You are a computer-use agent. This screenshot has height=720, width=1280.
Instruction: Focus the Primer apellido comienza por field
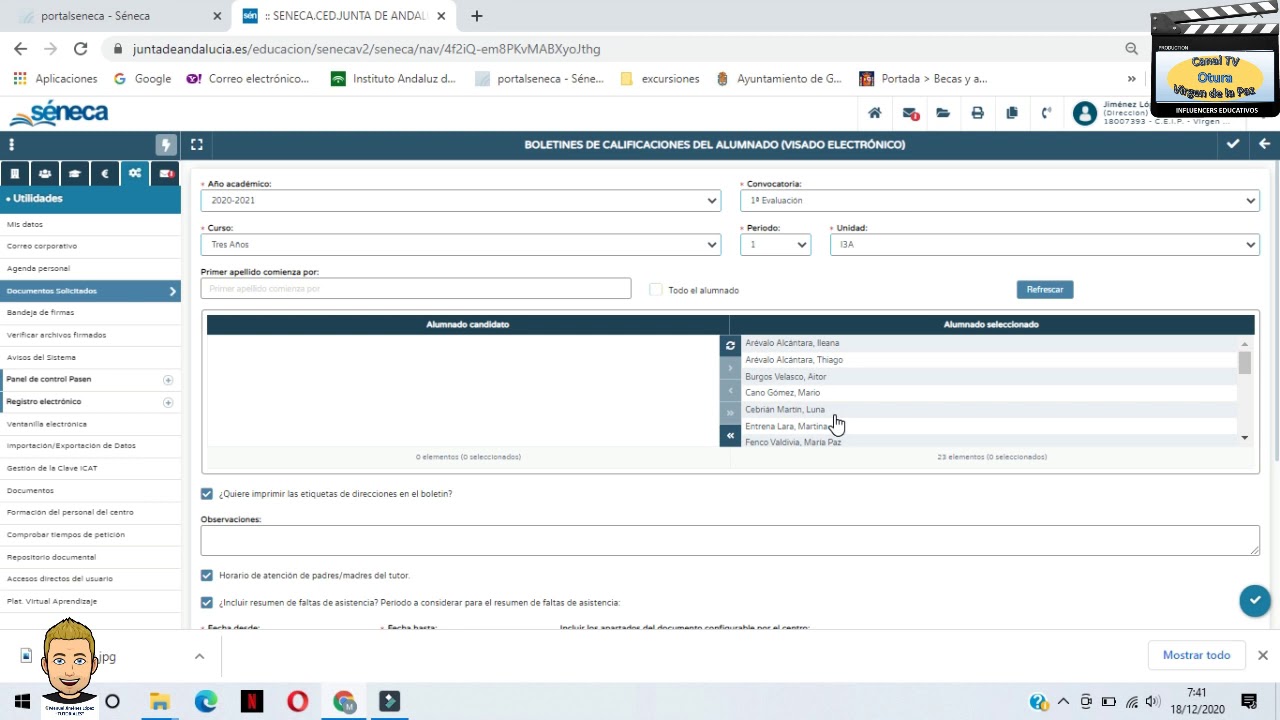[416, 288]
